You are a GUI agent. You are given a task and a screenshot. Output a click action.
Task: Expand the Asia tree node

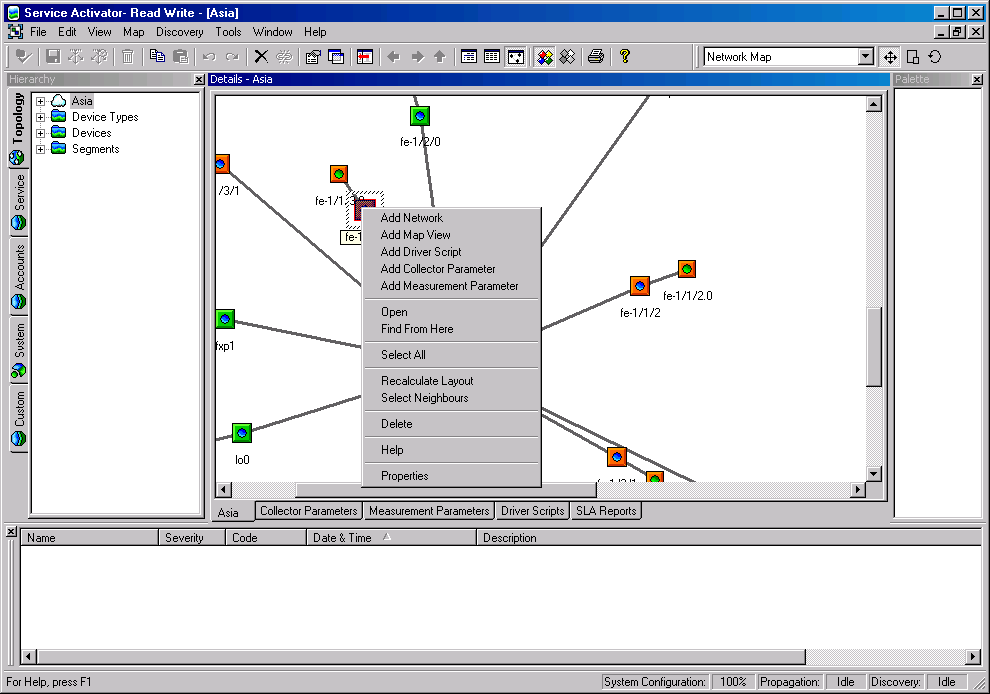[x=40, y=101]
